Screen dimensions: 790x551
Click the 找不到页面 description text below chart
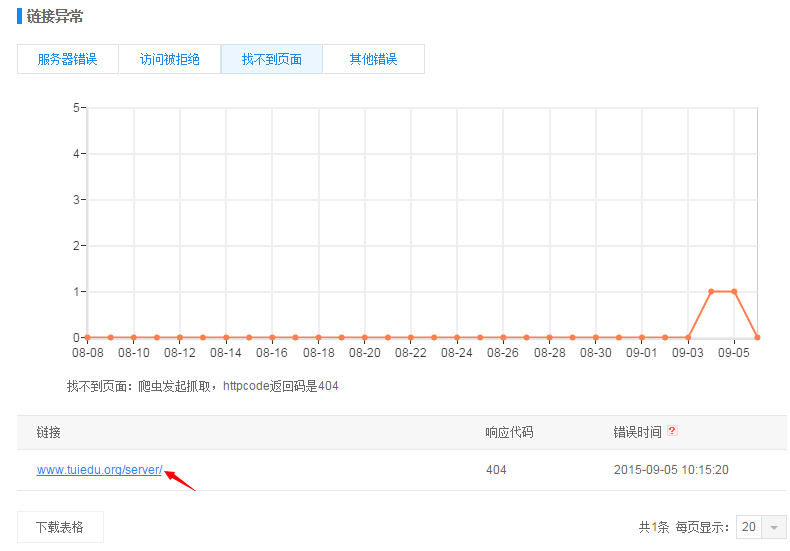click(x=203, y=386)
